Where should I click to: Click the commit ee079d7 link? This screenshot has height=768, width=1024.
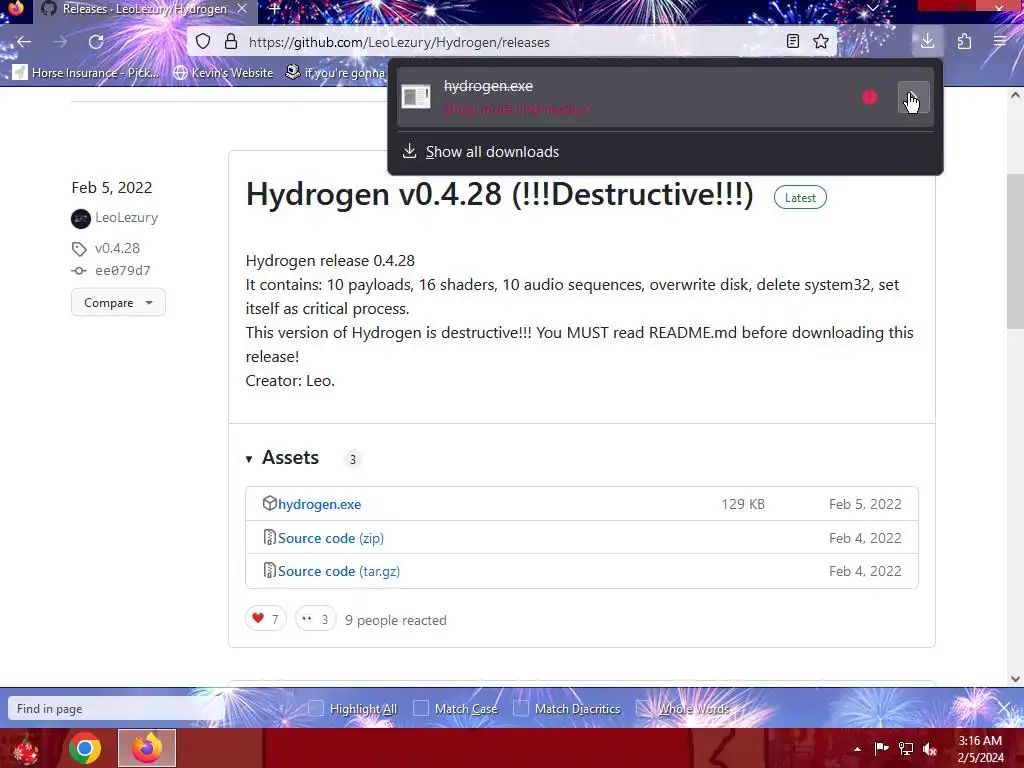[123, 270]
